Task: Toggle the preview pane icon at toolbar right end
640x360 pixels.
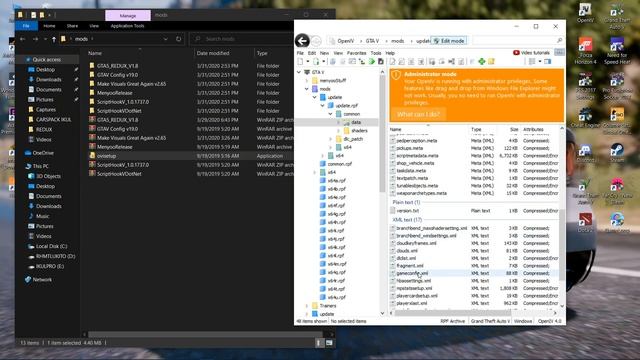Action: pos(547,62)
